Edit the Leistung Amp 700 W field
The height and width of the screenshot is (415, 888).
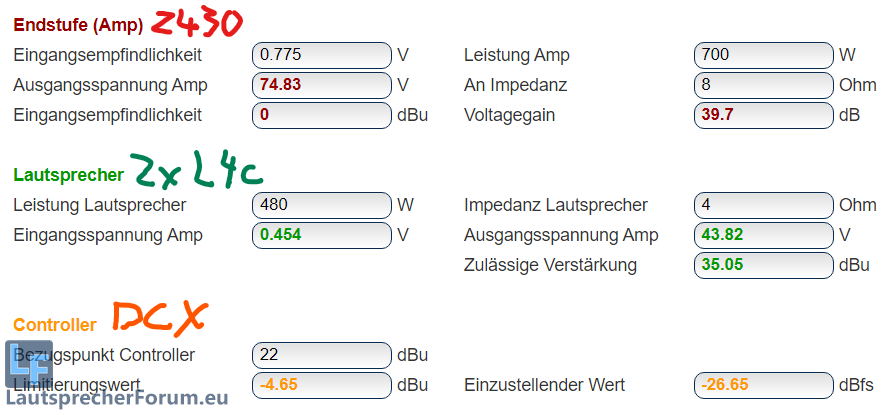pos(763,55)
